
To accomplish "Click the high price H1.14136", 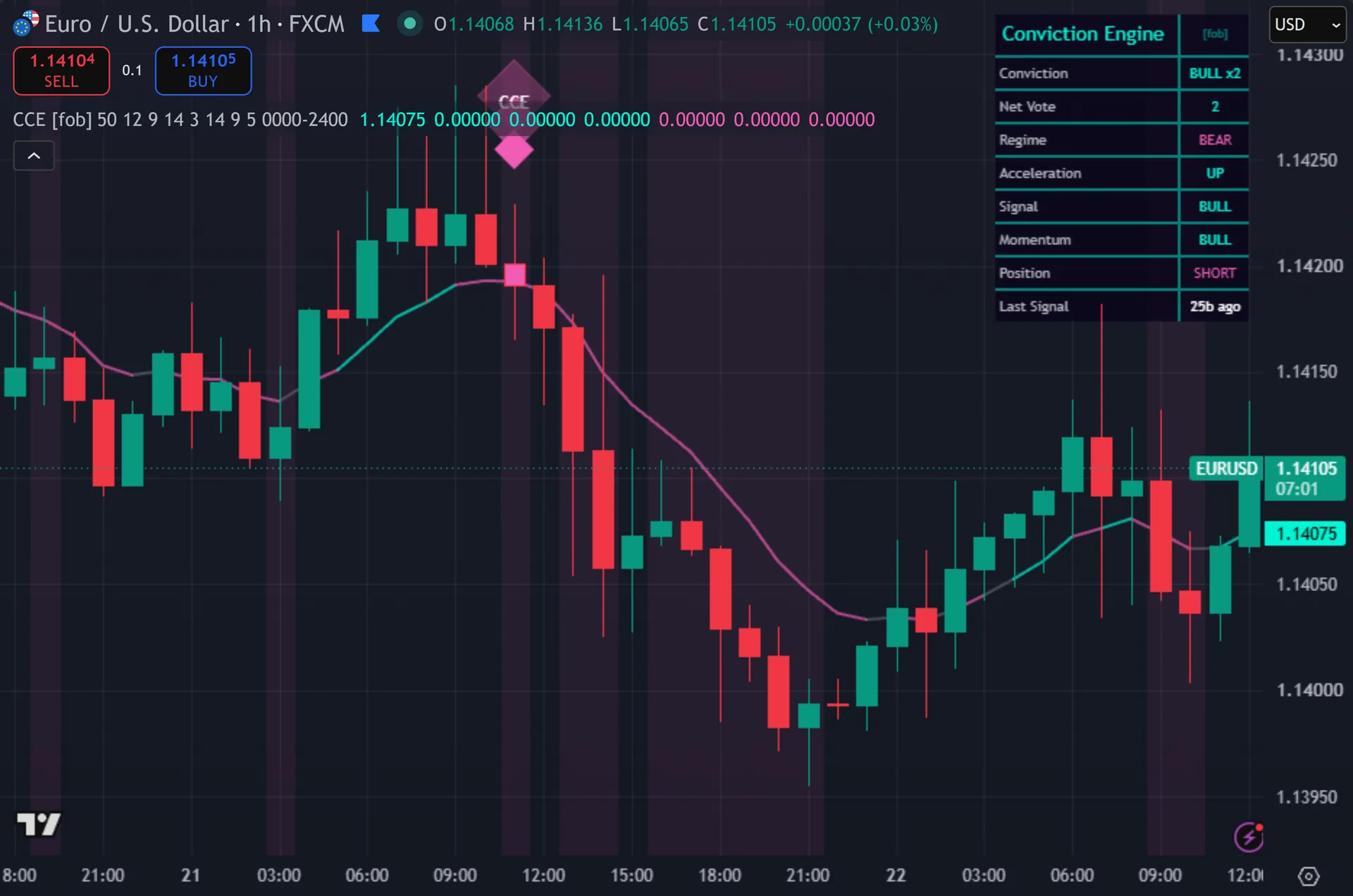I will point(563,24).
